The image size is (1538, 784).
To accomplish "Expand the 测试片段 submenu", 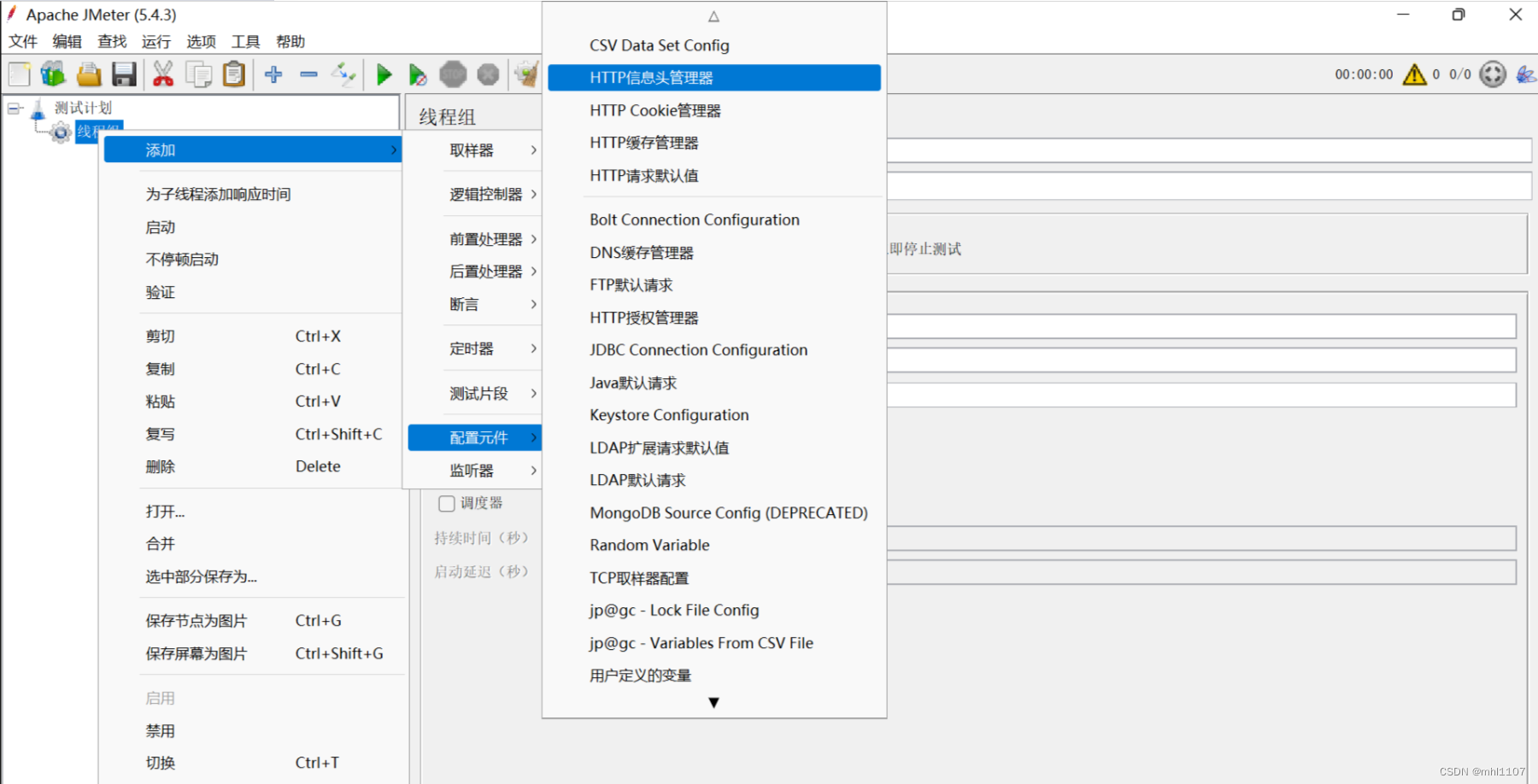I will (474, 394).
